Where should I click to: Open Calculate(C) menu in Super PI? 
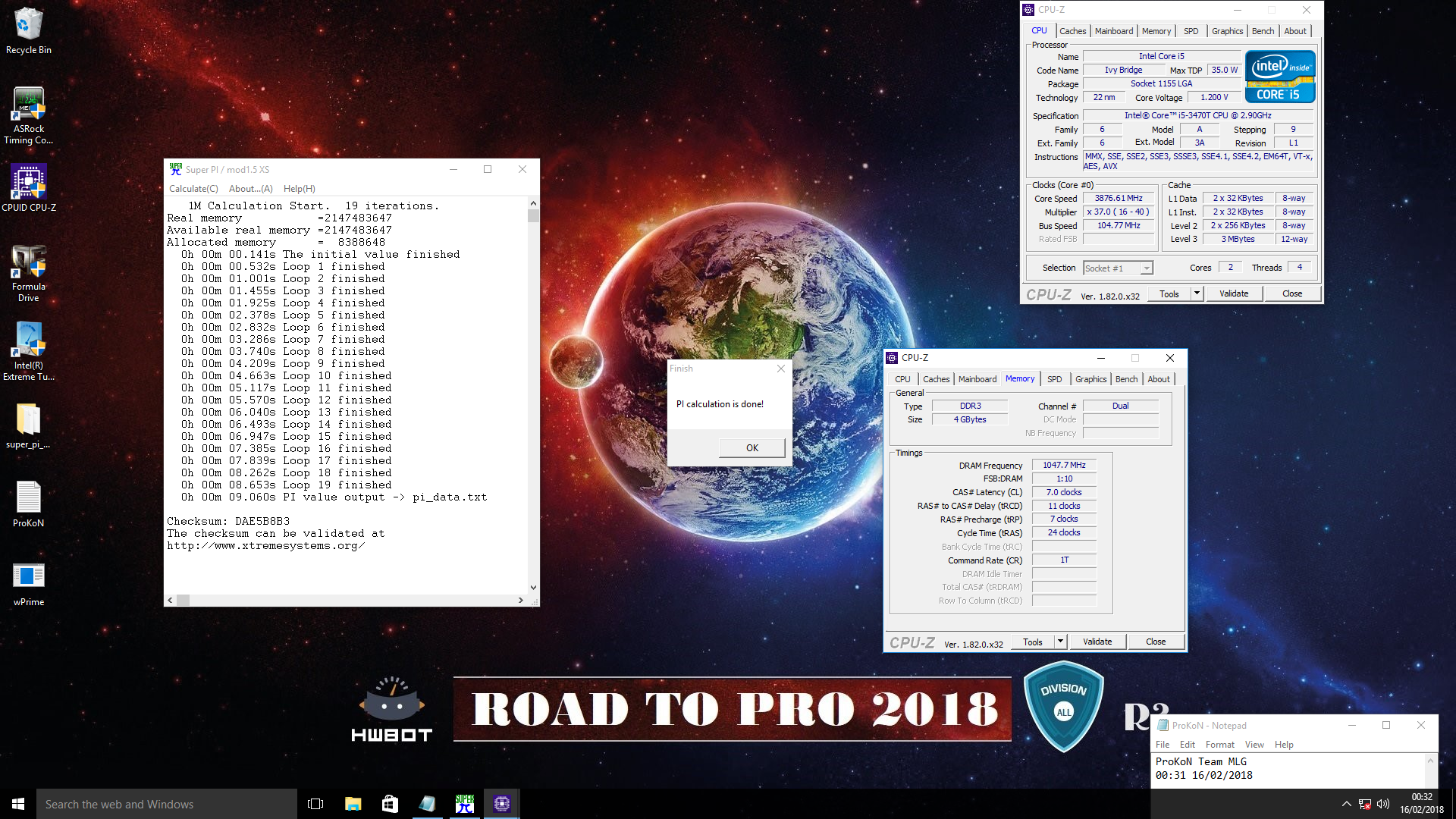pyautogui.click(x=193, y=189)
